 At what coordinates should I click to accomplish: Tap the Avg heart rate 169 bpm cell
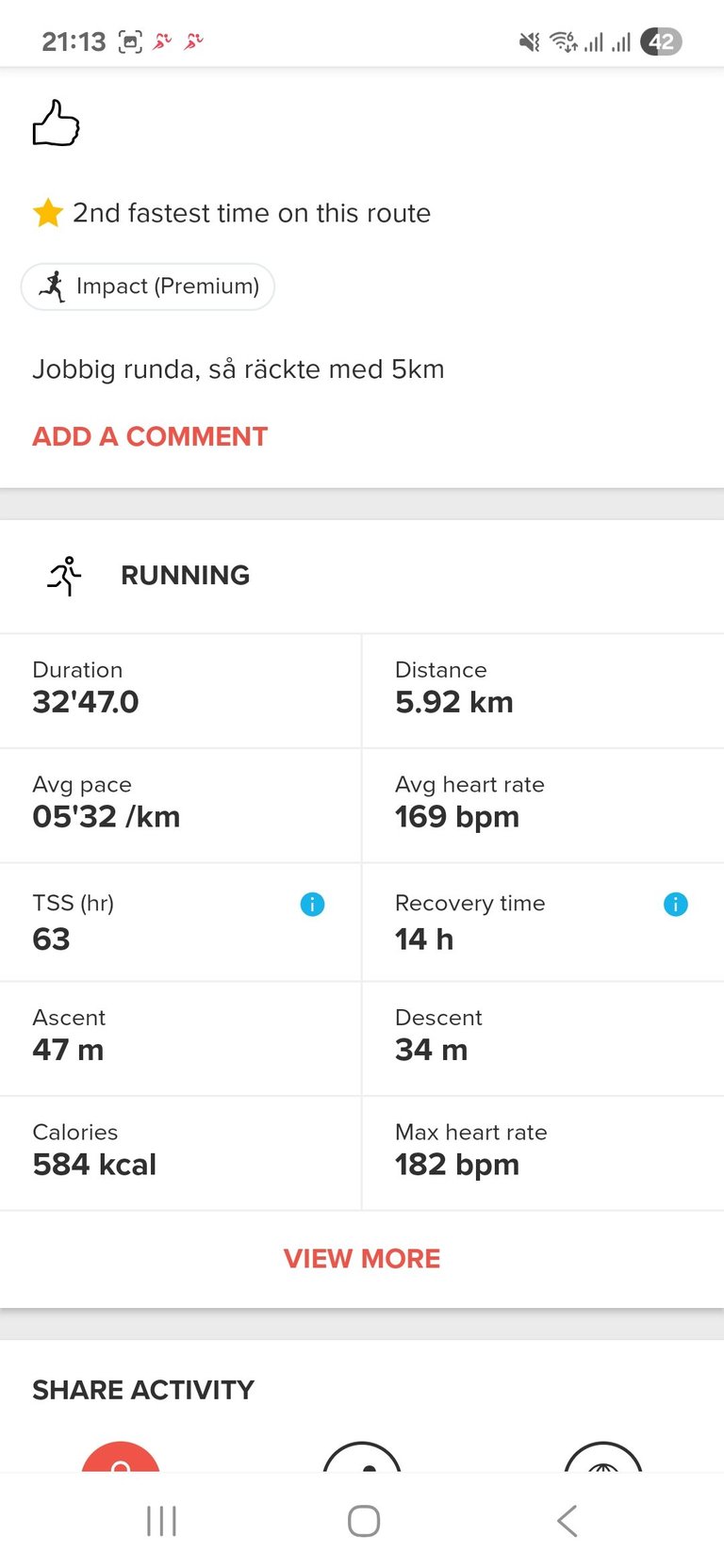pos(543,806)
